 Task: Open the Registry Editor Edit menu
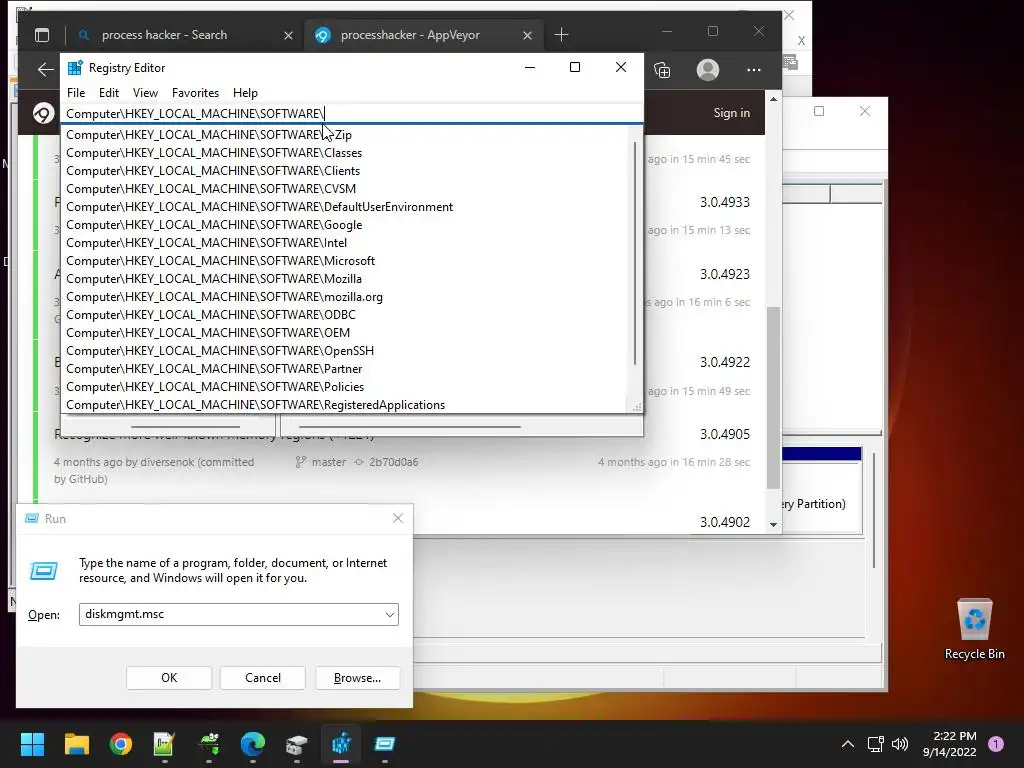[x=108, y=93]
